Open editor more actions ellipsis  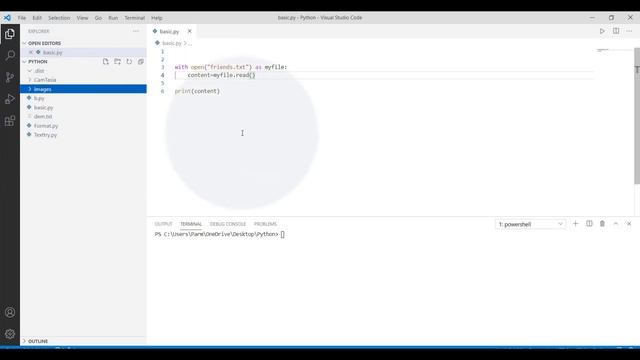[629, 31]
